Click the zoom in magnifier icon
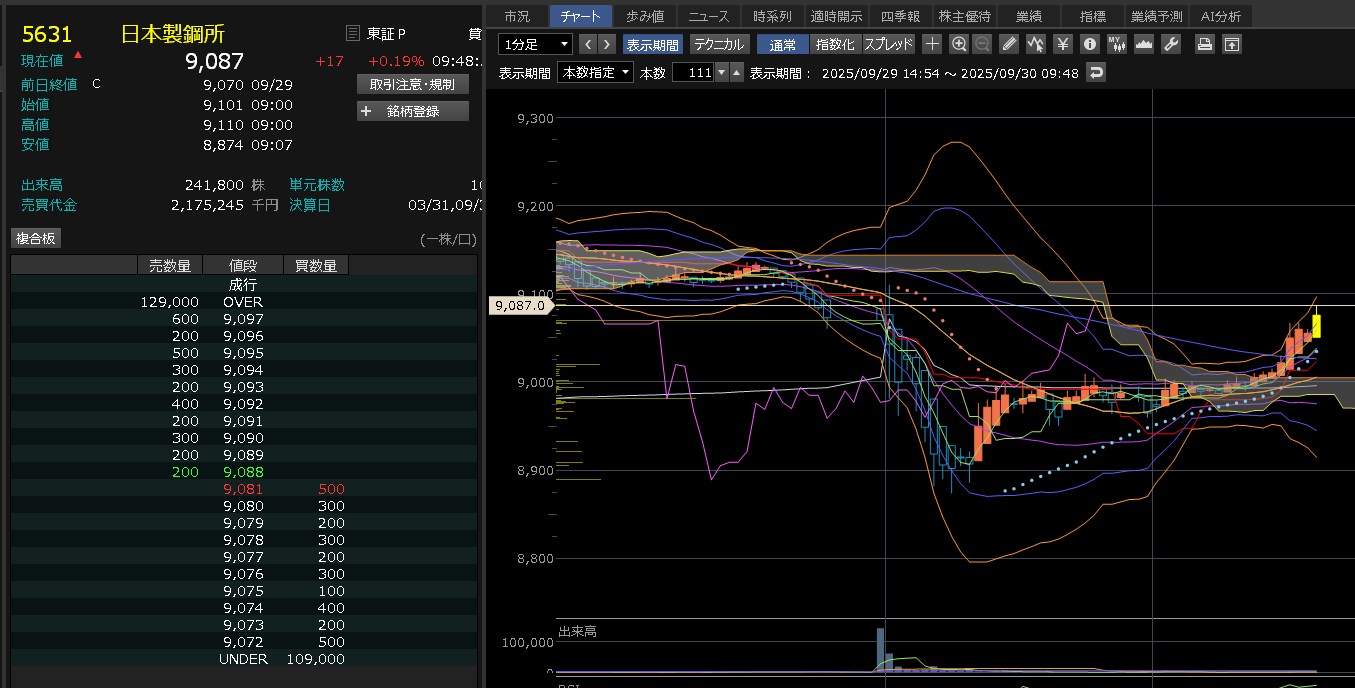This screenshot has height=688, width=1355. pyautogui.click(x=959, y=44)
